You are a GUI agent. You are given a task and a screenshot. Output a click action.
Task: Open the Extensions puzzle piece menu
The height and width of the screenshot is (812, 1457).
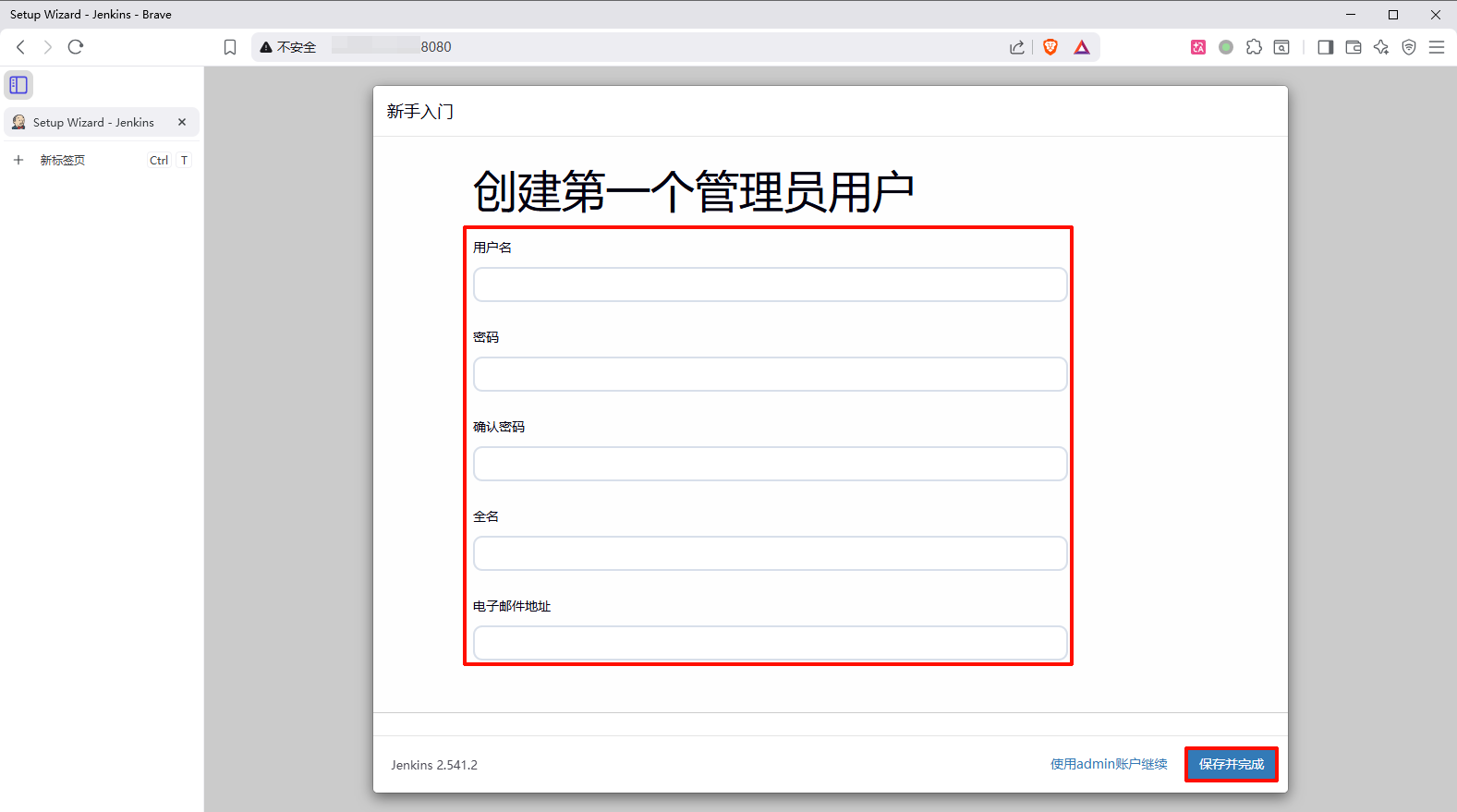1254,47
